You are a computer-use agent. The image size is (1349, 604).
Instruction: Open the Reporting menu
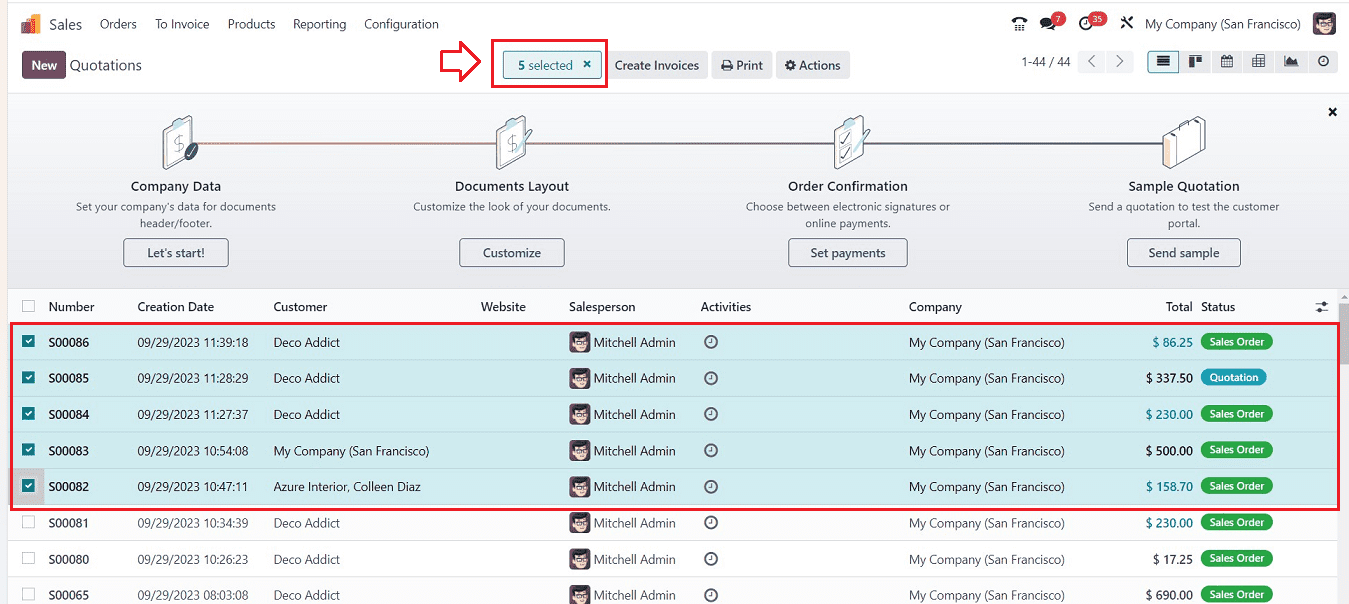320,24
